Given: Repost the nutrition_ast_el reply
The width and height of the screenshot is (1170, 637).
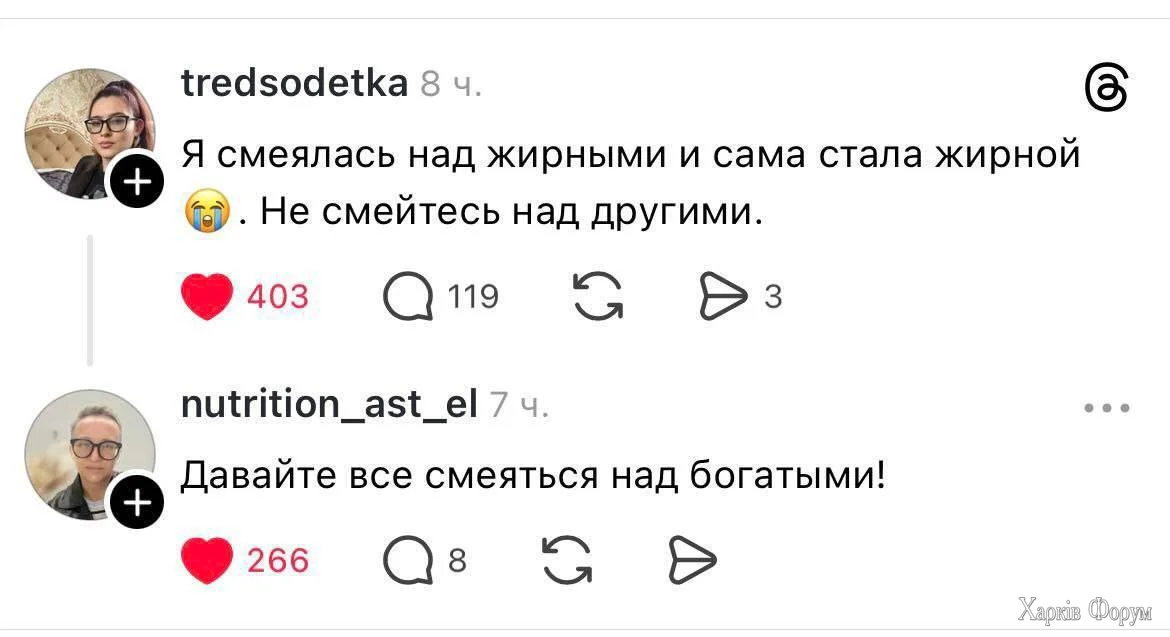Looking at the screenshot, I should [x=566, y=560].
